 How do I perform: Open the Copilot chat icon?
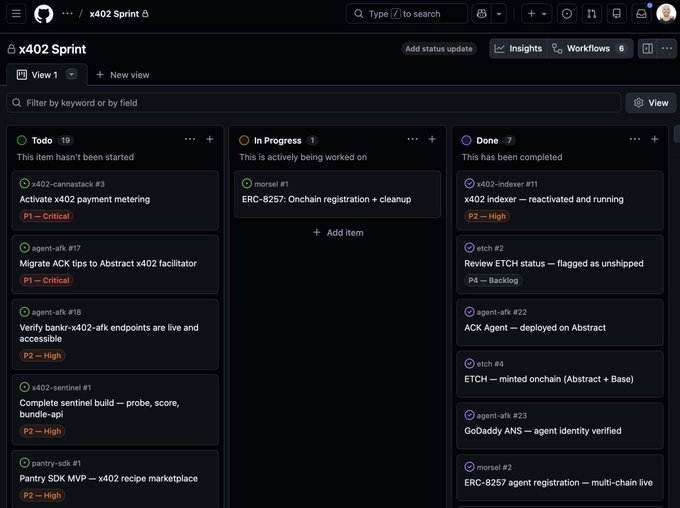pos(481,13)
